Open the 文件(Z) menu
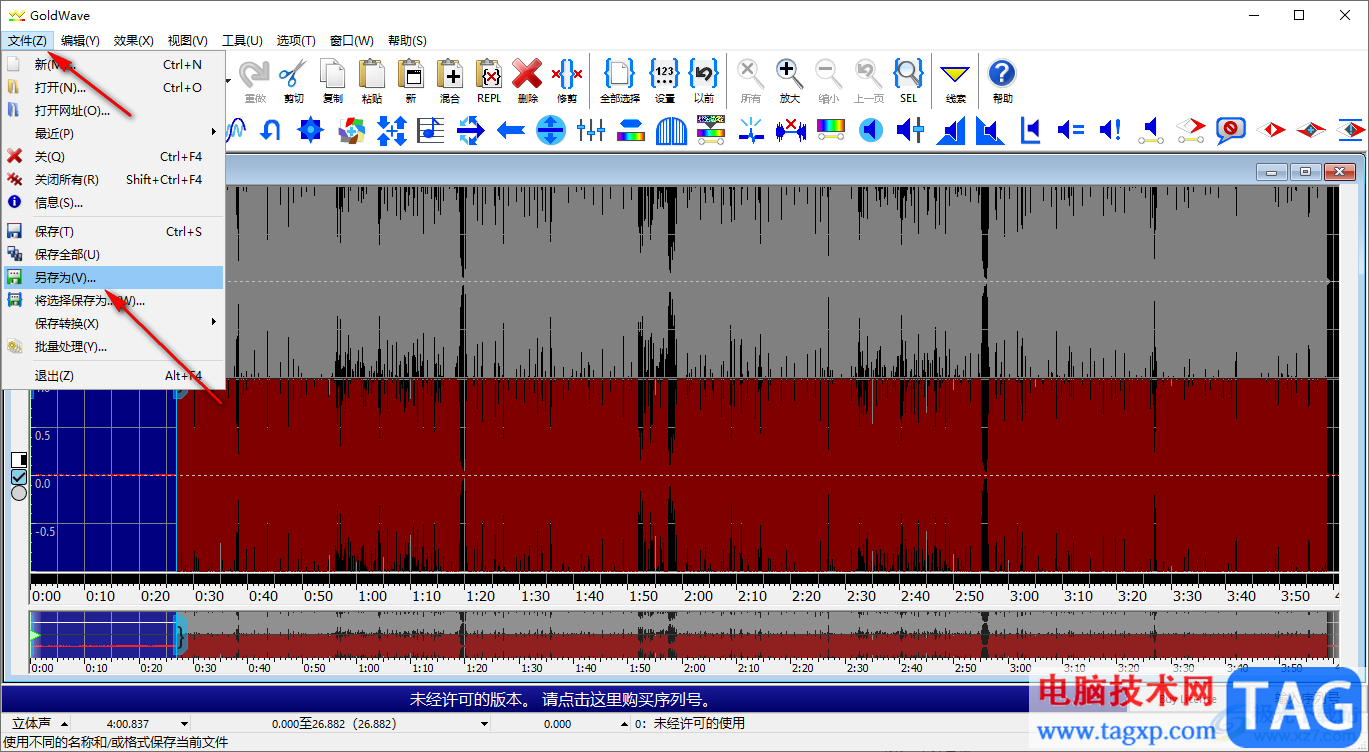 point(27,40)
